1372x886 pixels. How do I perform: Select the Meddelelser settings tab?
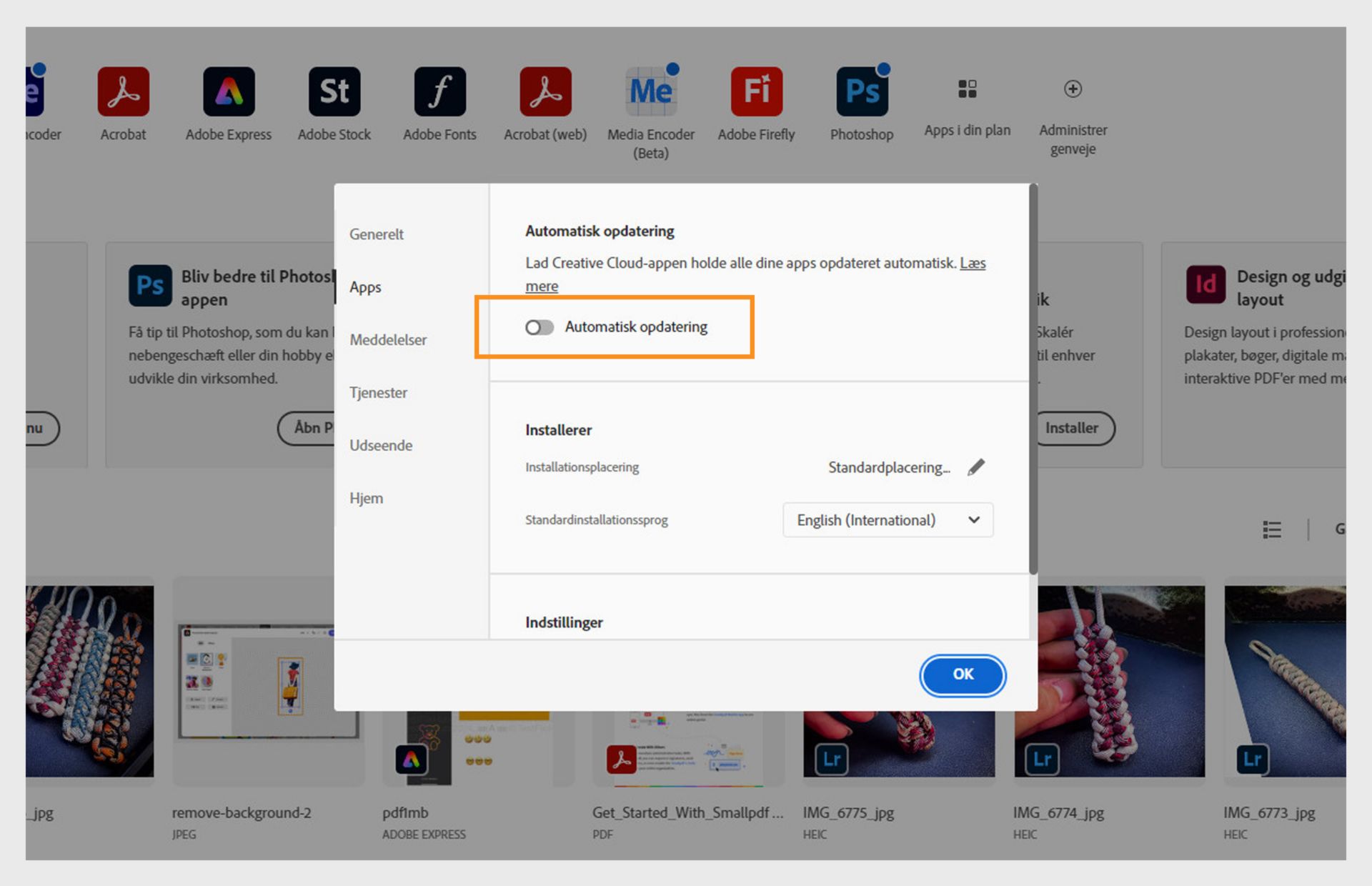[388, 340]
